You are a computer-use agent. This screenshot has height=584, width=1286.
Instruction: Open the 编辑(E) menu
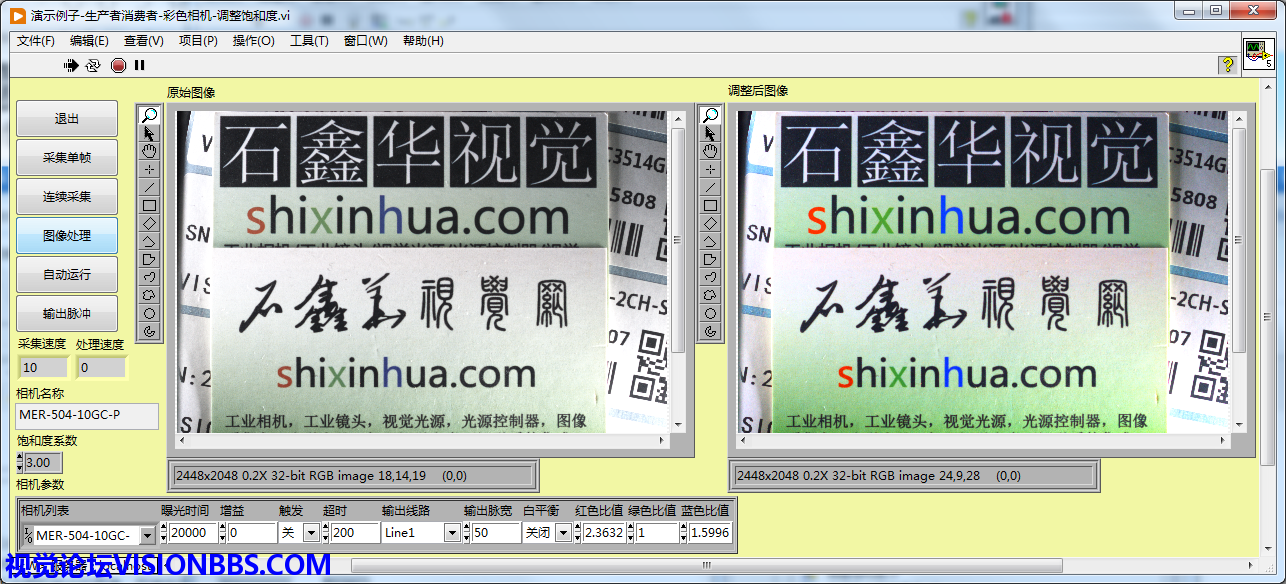click(89, 41)
